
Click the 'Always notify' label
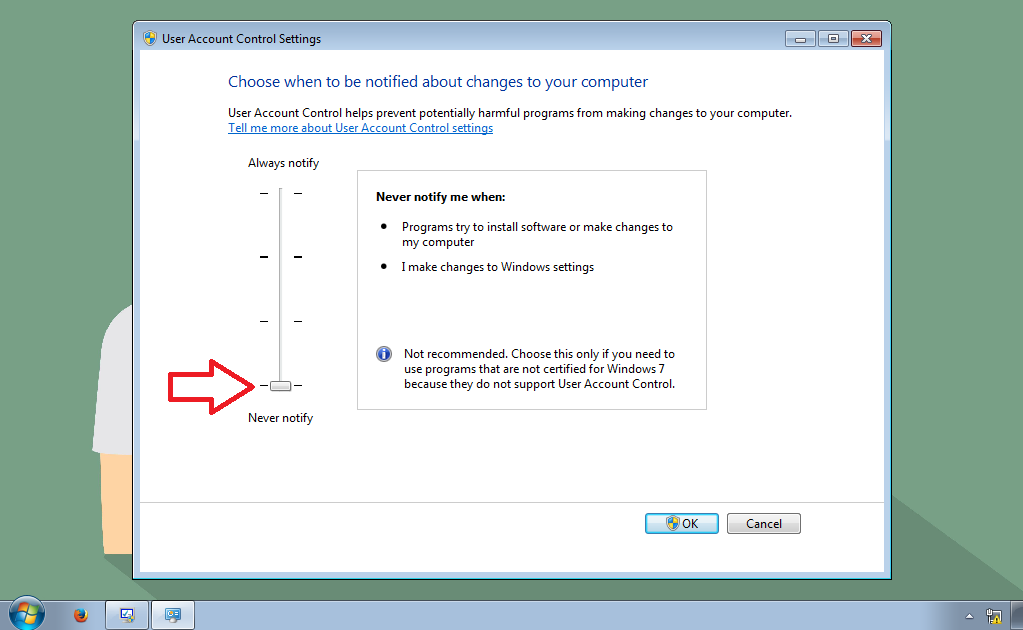click(x=283, y=163)
